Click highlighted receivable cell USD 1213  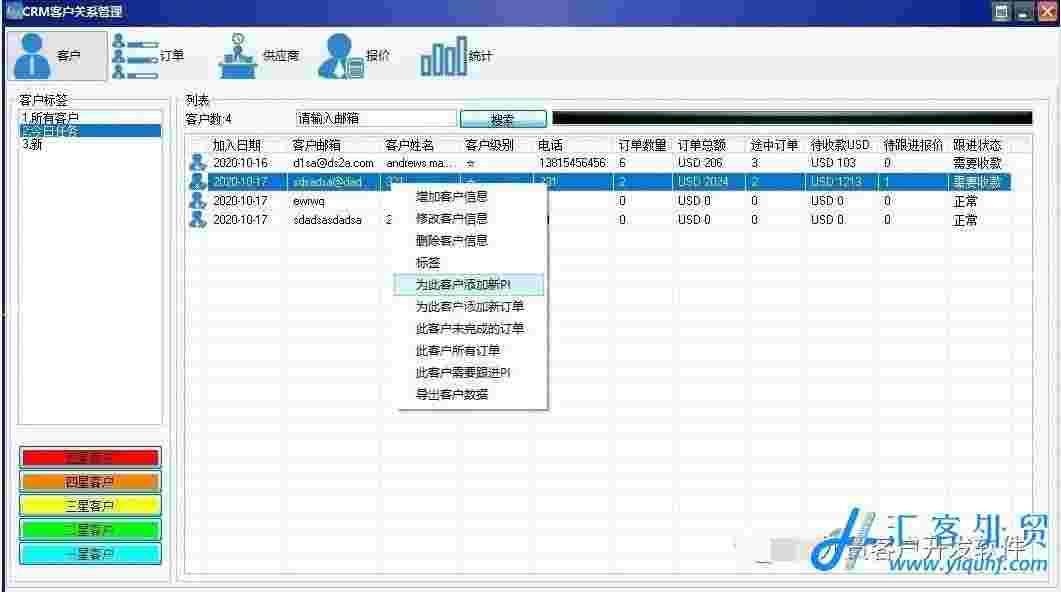[836, 181]
